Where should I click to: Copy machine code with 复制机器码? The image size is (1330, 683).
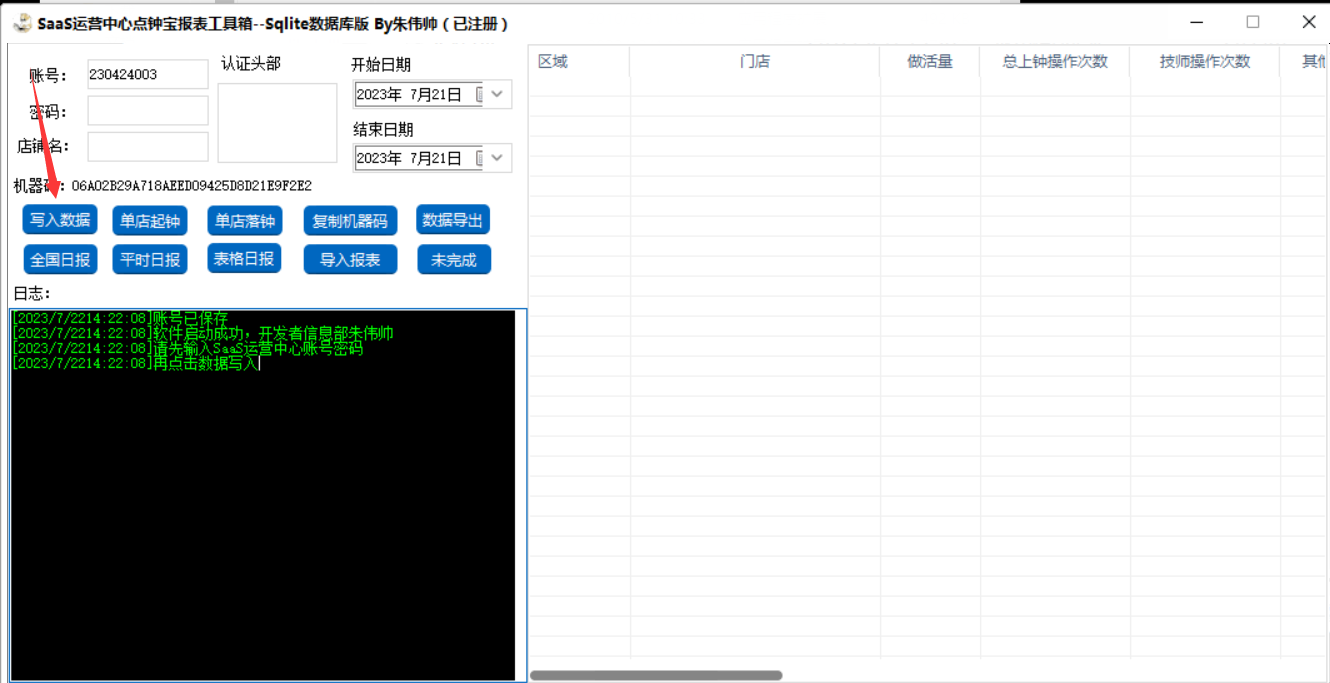click(350, 221)
